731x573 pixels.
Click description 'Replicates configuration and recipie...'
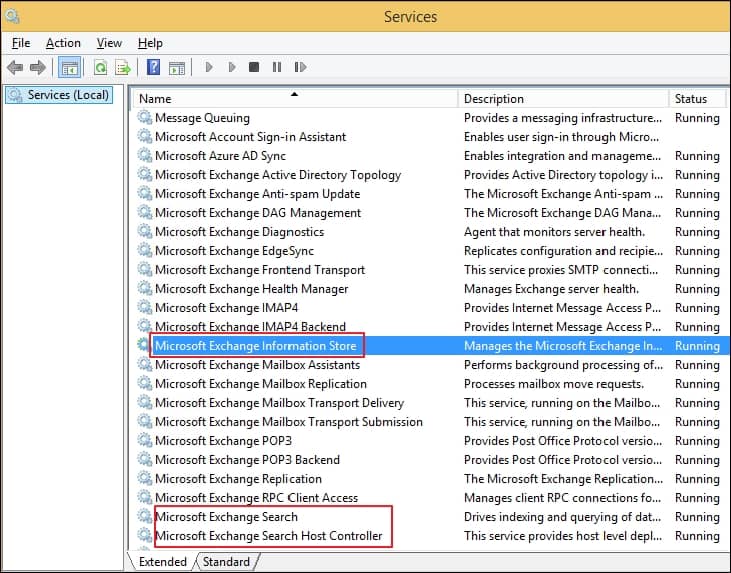[x=563, y=251]
